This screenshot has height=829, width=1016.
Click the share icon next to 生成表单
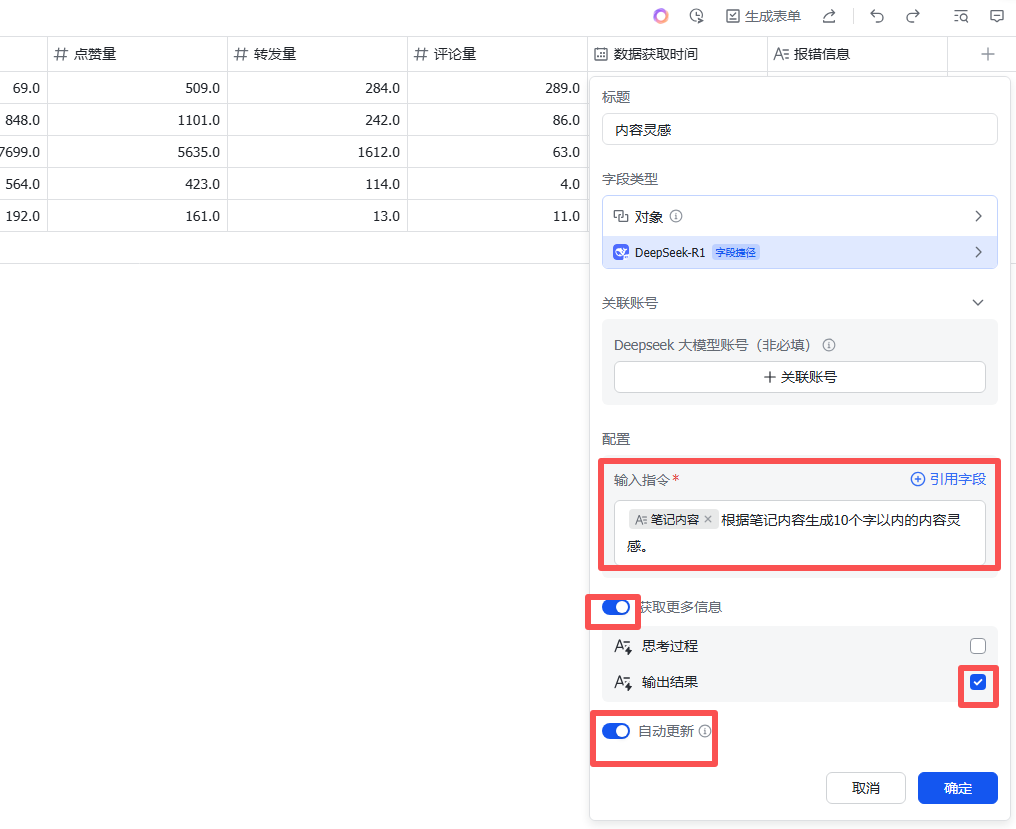(x=828, y=16)
